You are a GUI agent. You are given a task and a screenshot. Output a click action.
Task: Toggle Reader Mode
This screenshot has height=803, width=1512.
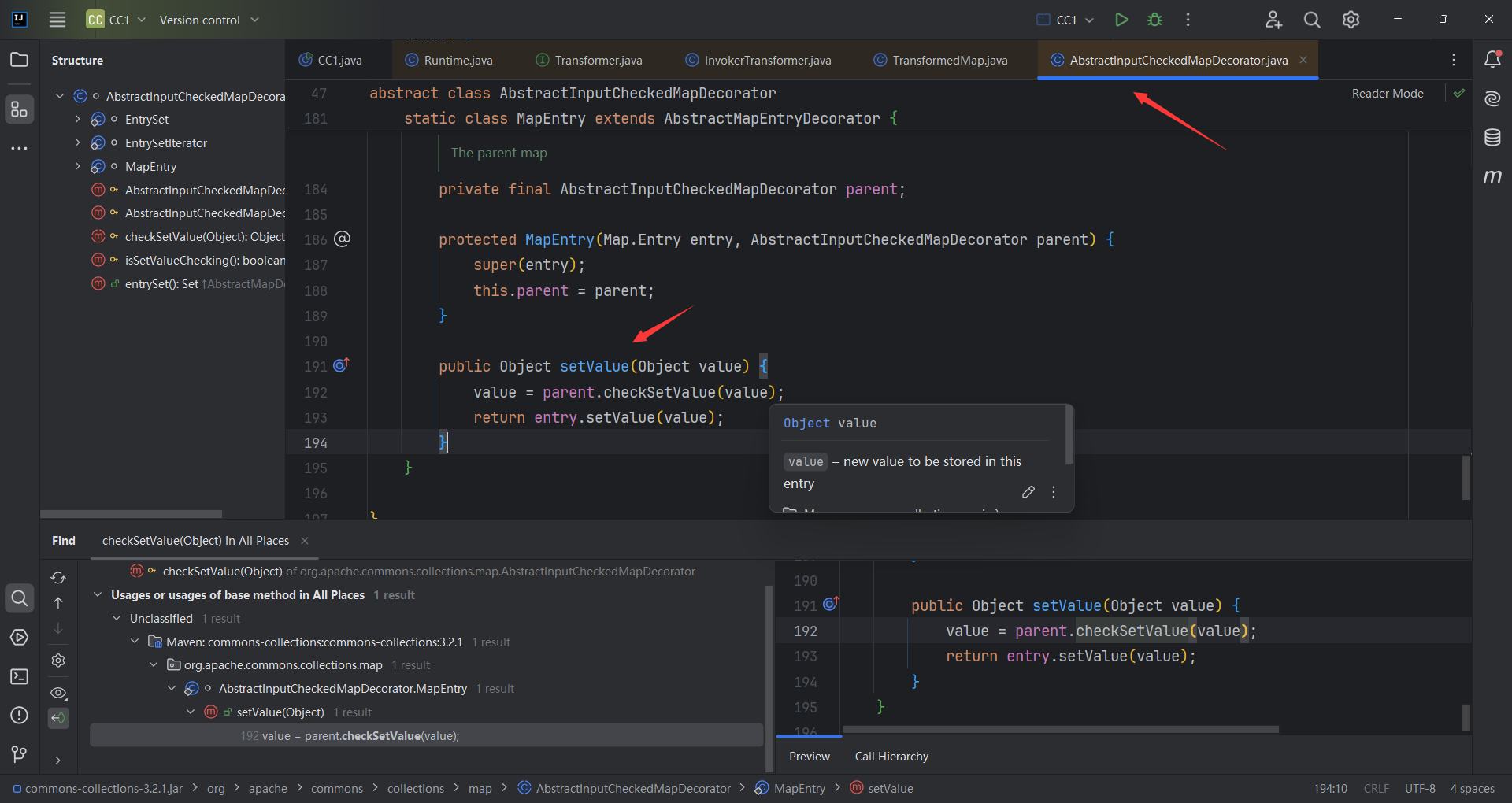[1388, 93]
